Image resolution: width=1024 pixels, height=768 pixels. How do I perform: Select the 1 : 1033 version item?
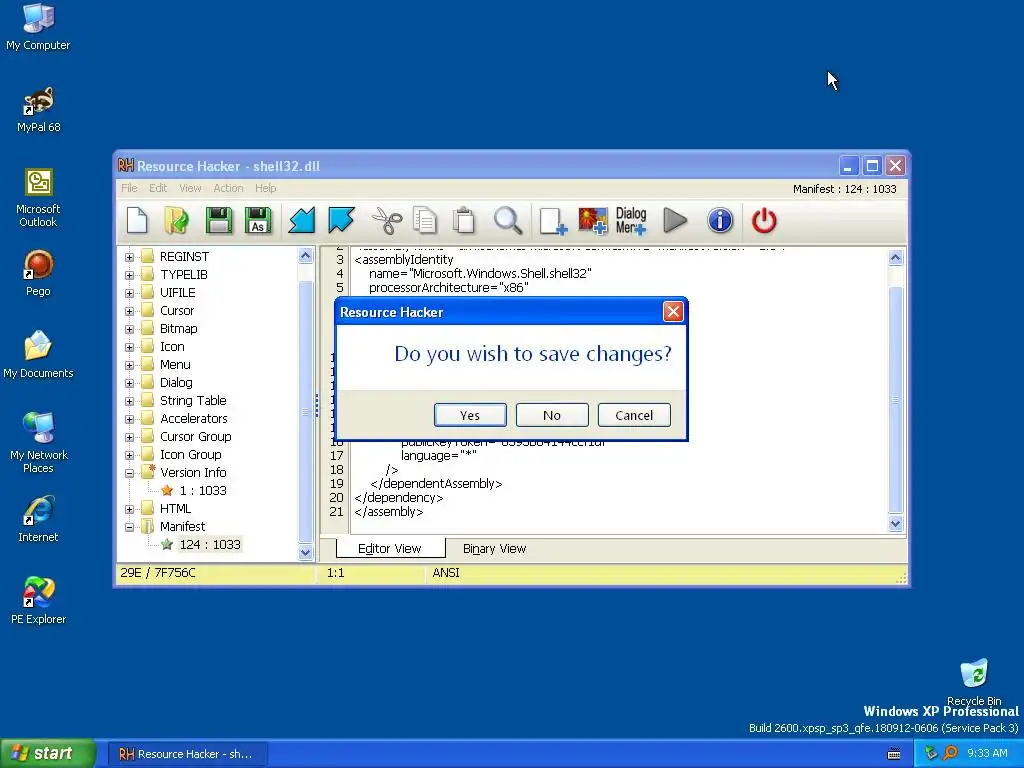point(202,490)
